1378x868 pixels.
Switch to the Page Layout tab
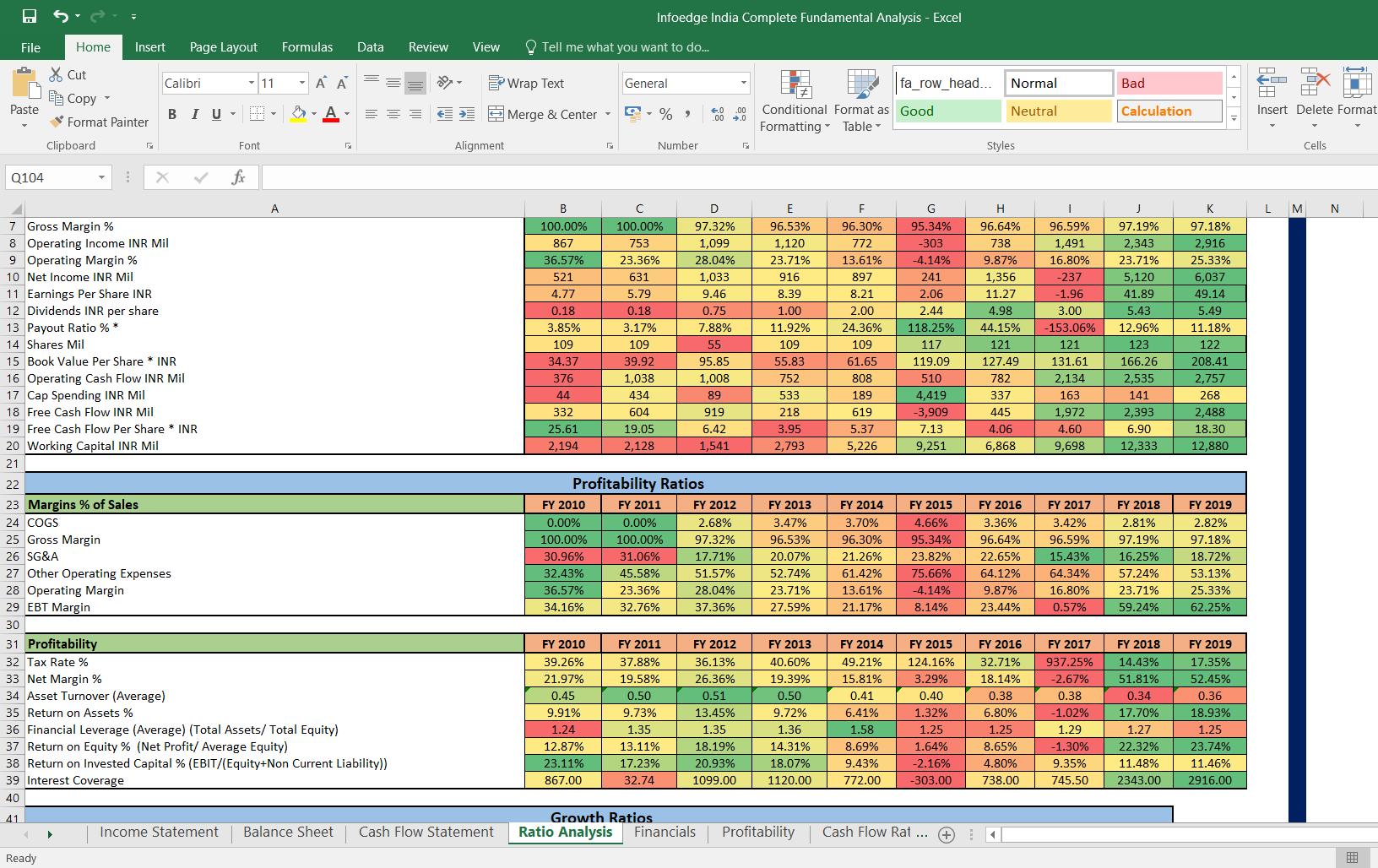point(224,47)
